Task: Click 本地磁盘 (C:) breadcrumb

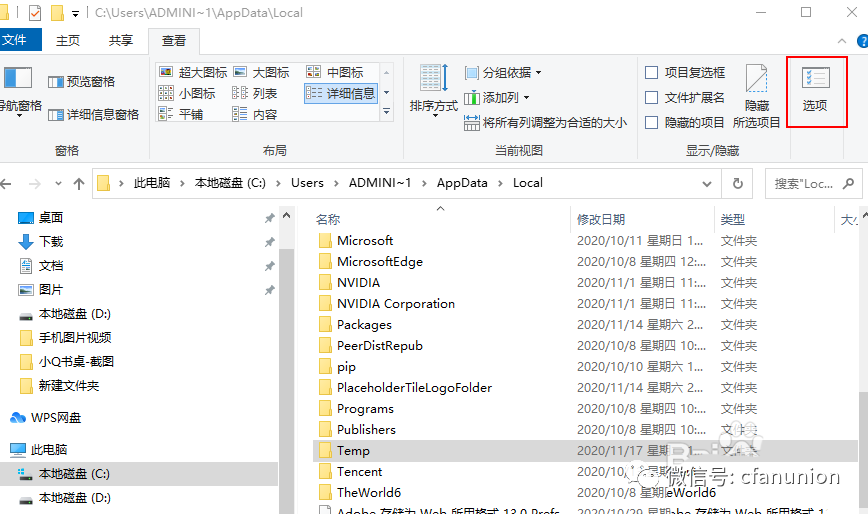Action: tap(230, 183)
